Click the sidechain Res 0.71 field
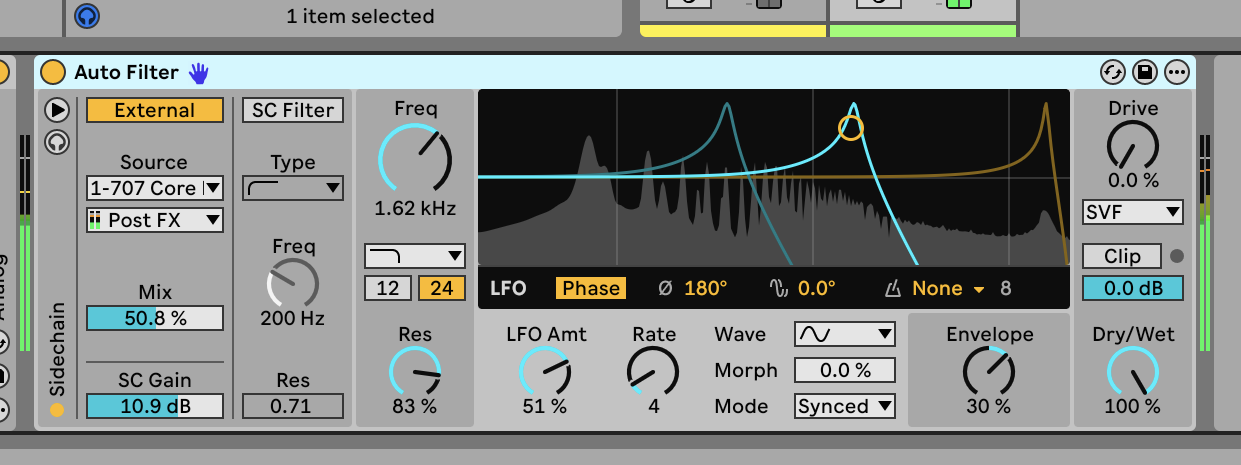 pos(293,406)
